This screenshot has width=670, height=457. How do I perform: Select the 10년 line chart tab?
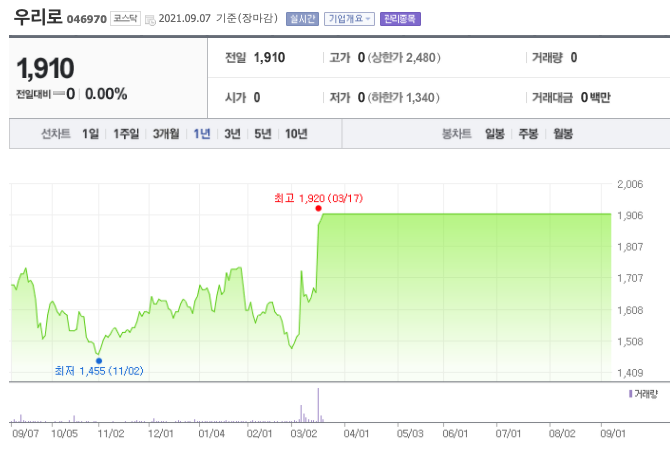(x=296, y=134)
